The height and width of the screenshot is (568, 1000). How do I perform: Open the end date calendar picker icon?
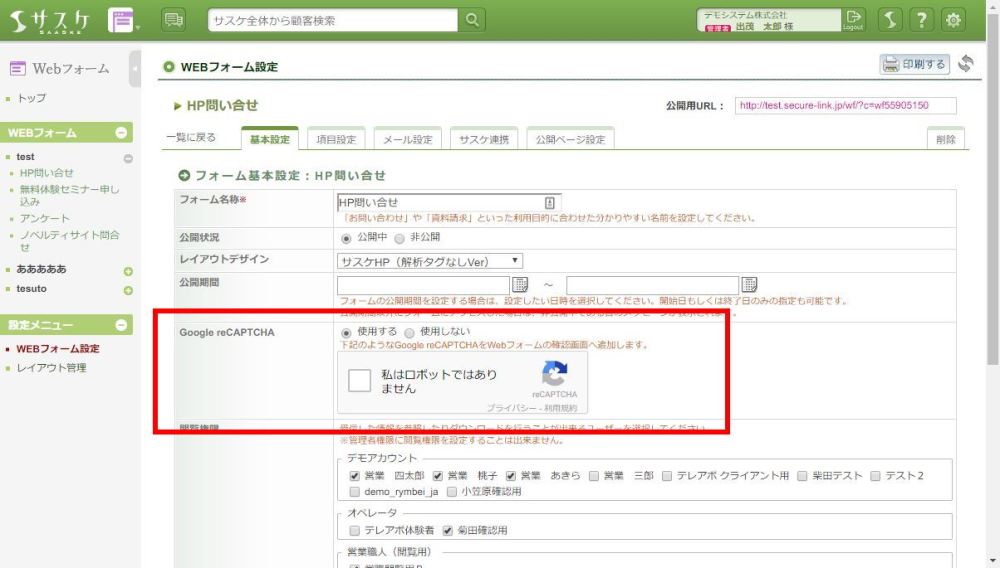[749, 285]
